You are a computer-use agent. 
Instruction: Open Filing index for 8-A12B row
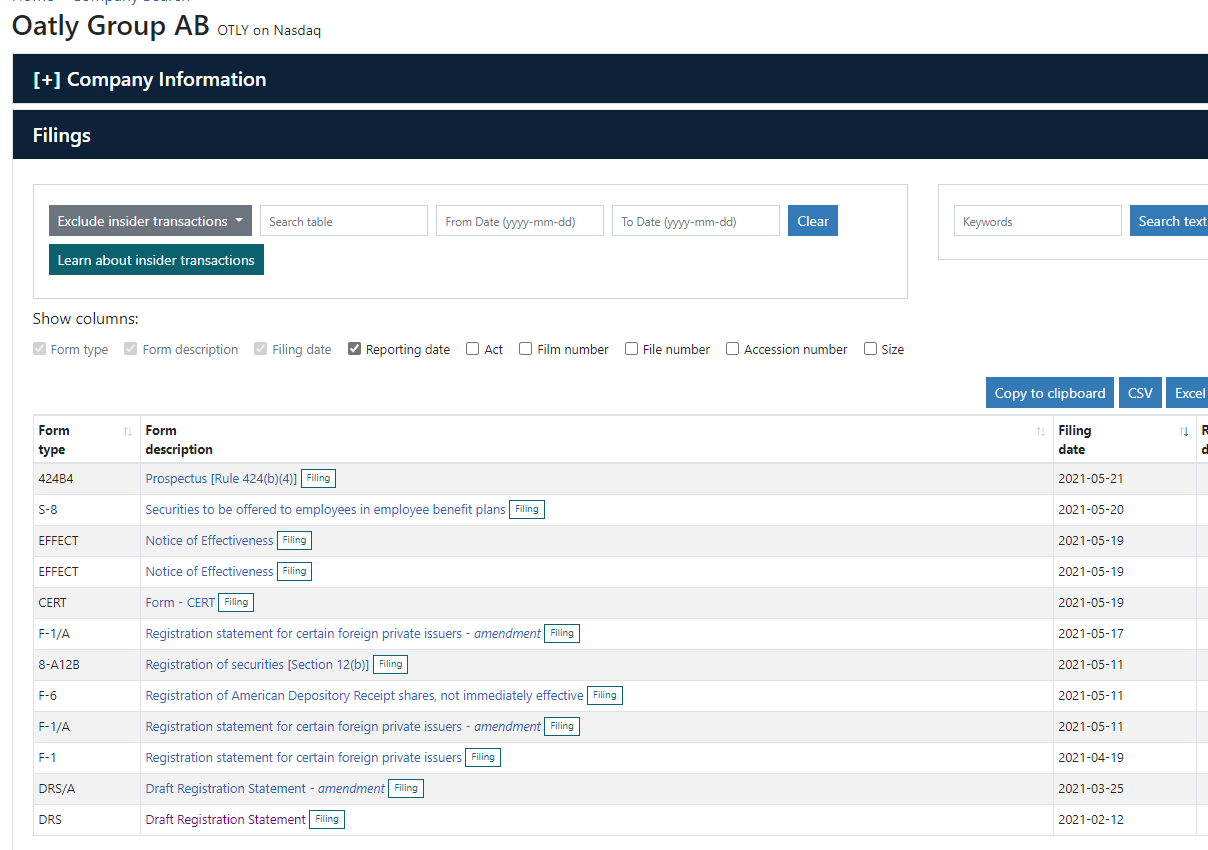[390, 665]
